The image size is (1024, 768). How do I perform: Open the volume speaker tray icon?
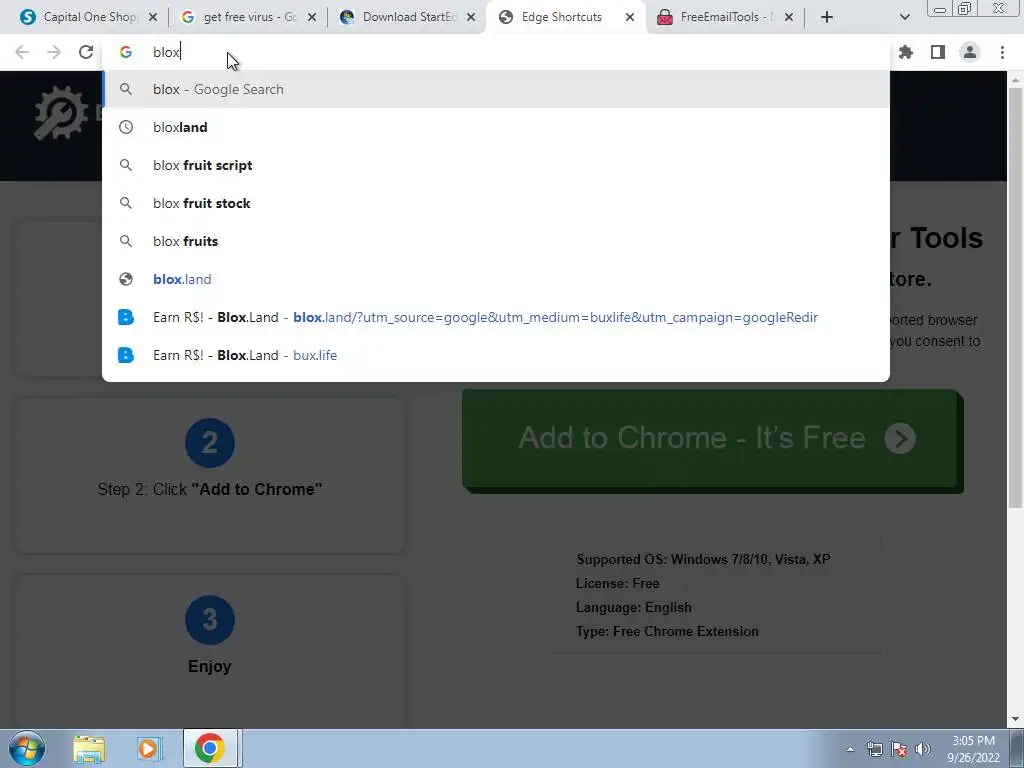(923, 749)
